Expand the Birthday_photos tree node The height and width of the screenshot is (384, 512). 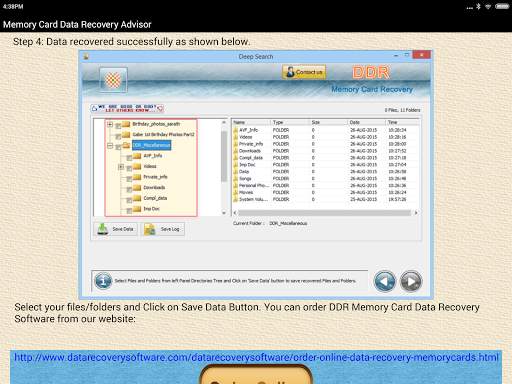click(x=110, y=124)
